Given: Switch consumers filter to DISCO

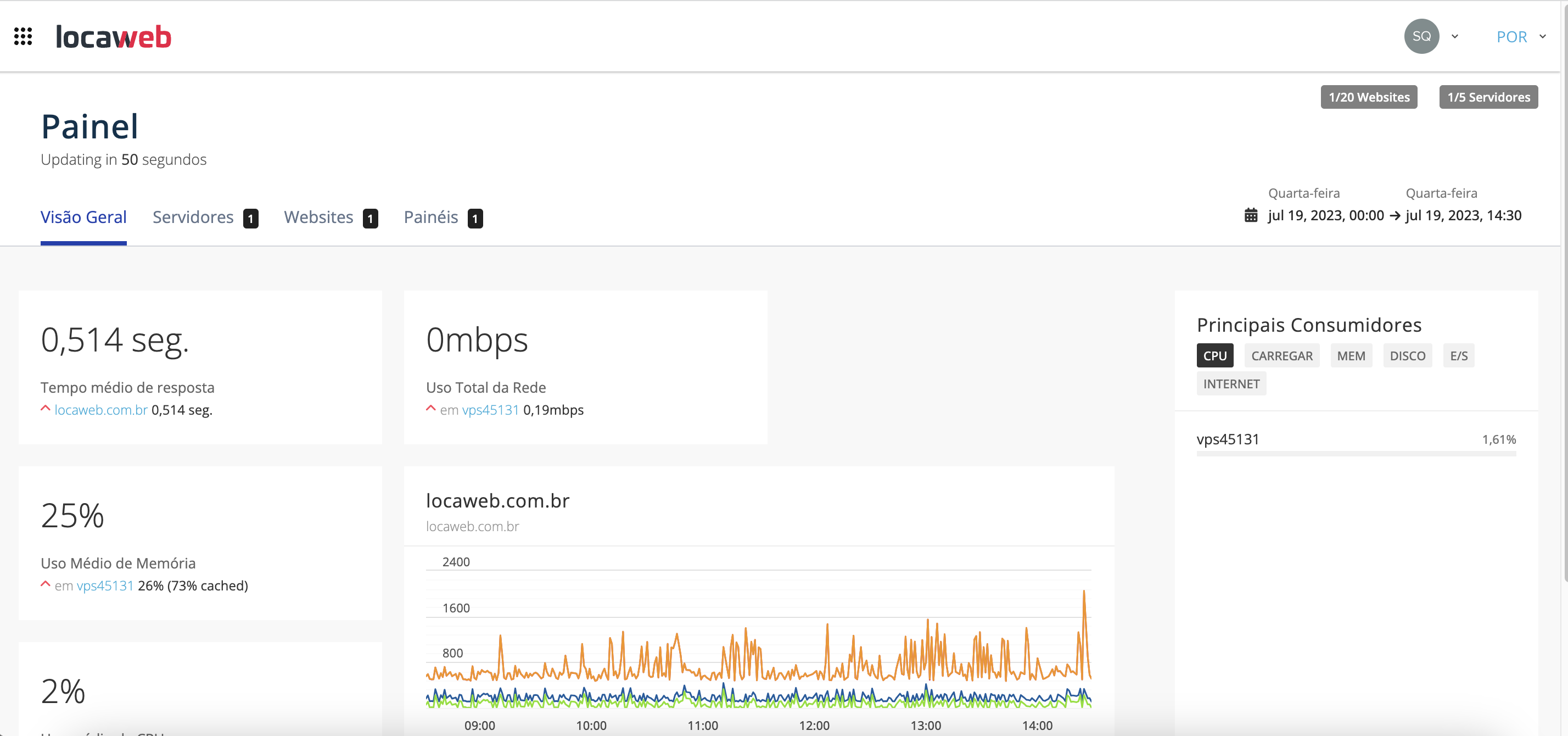Looking at the screenshot, I should [1407, 356].
